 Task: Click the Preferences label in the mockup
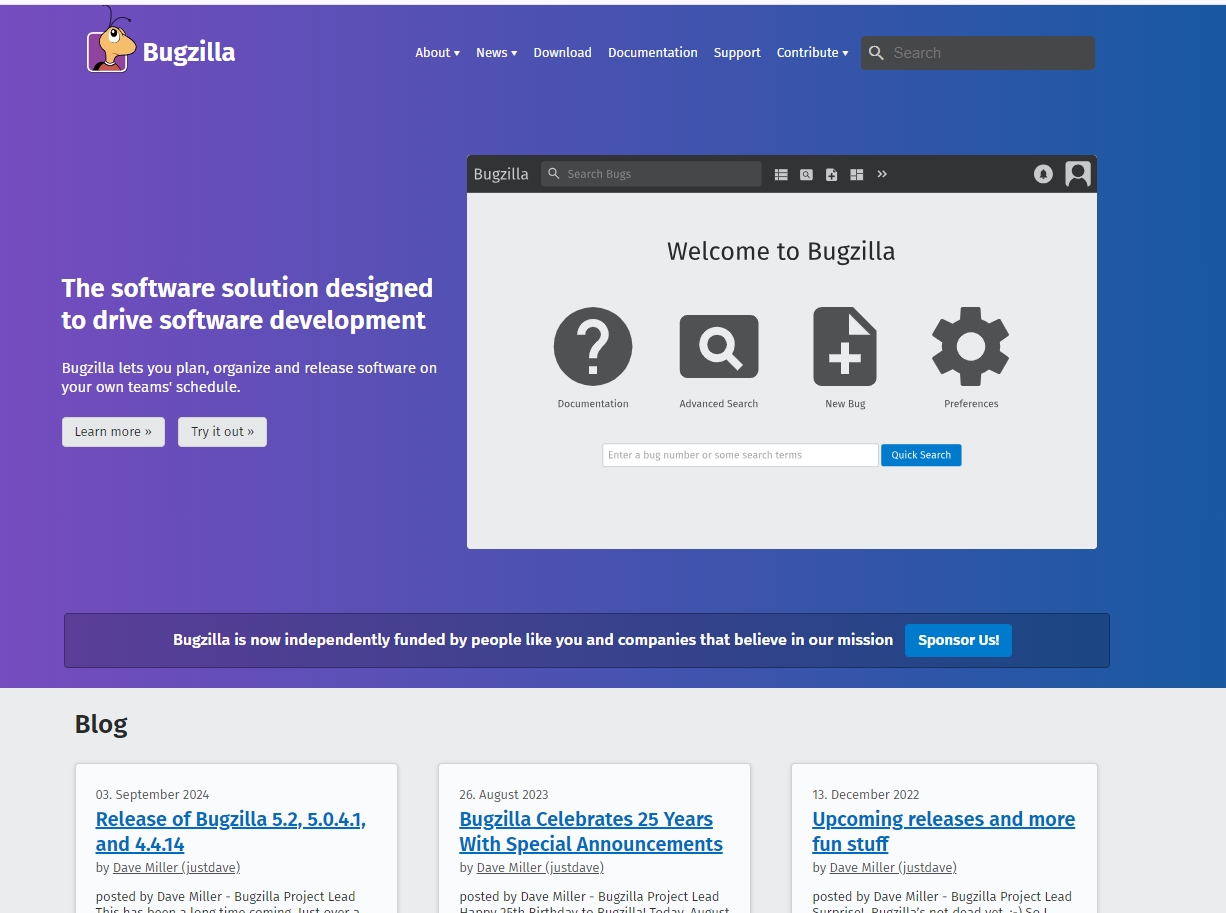(971, 404)
